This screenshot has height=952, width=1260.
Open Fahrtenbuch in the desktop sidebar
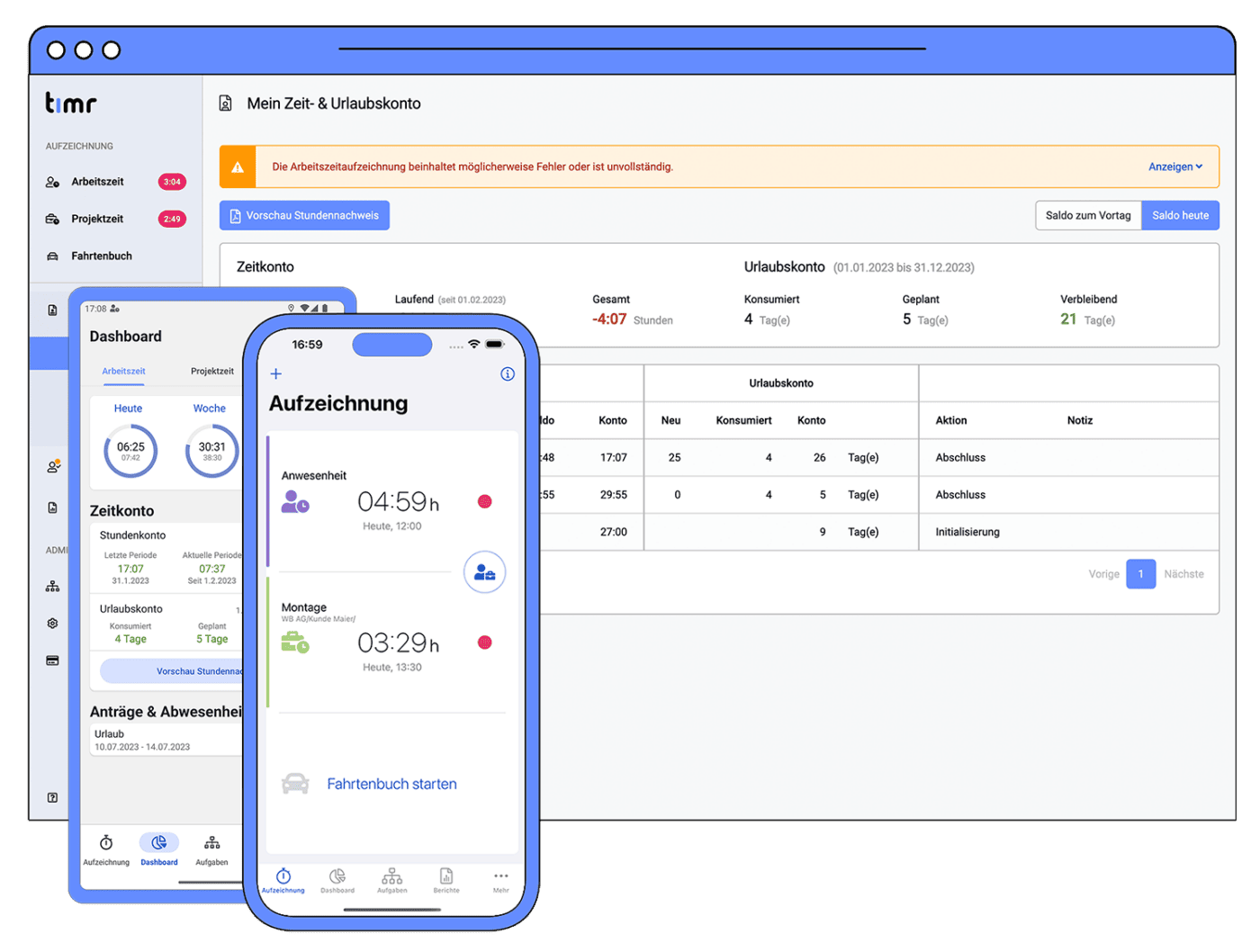pos(102,256)
